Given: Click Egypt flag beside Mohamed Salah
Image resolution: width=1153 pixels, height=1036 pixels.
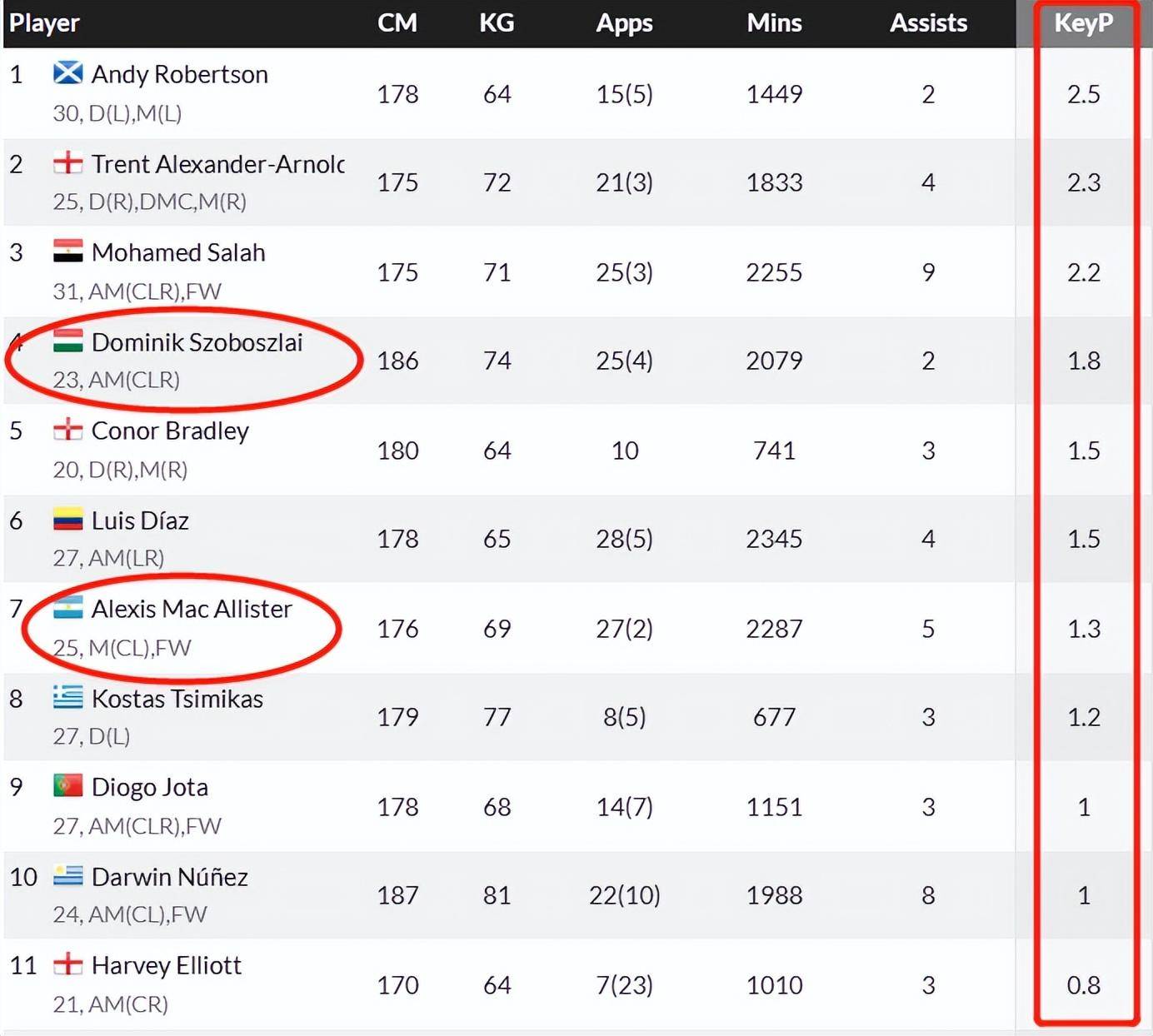Looking at the screenshot, I should point(67,252).
